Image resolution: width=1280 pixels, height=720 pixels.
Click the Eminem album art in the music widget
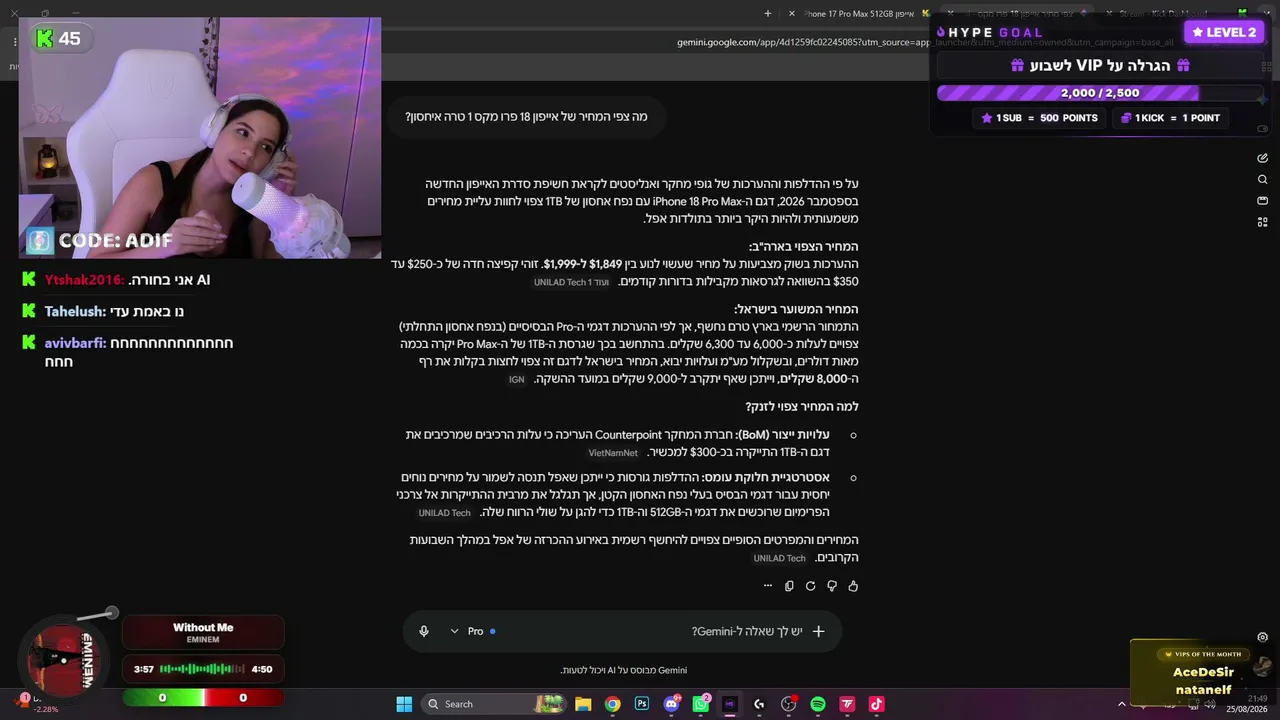click(63, 660)
